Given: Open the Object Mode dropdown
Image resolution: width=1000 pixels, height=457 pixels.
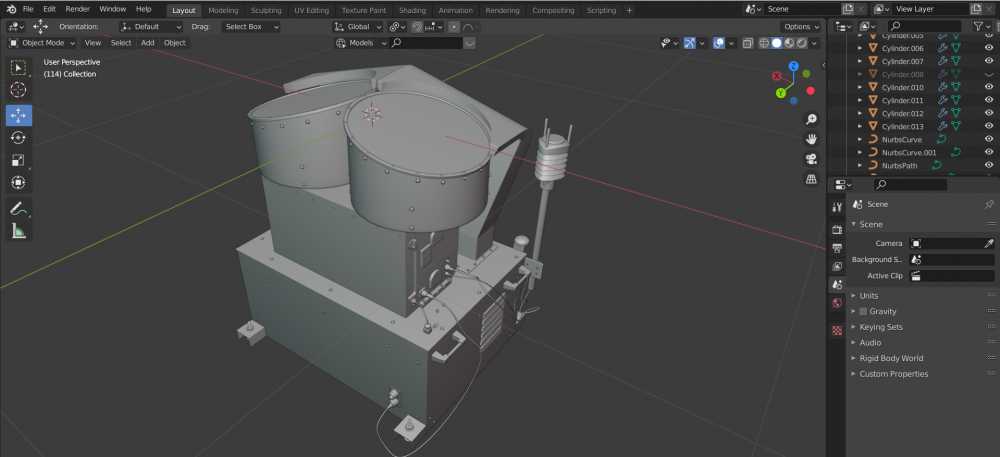Looking at the screenshot, I should (43, 43).
